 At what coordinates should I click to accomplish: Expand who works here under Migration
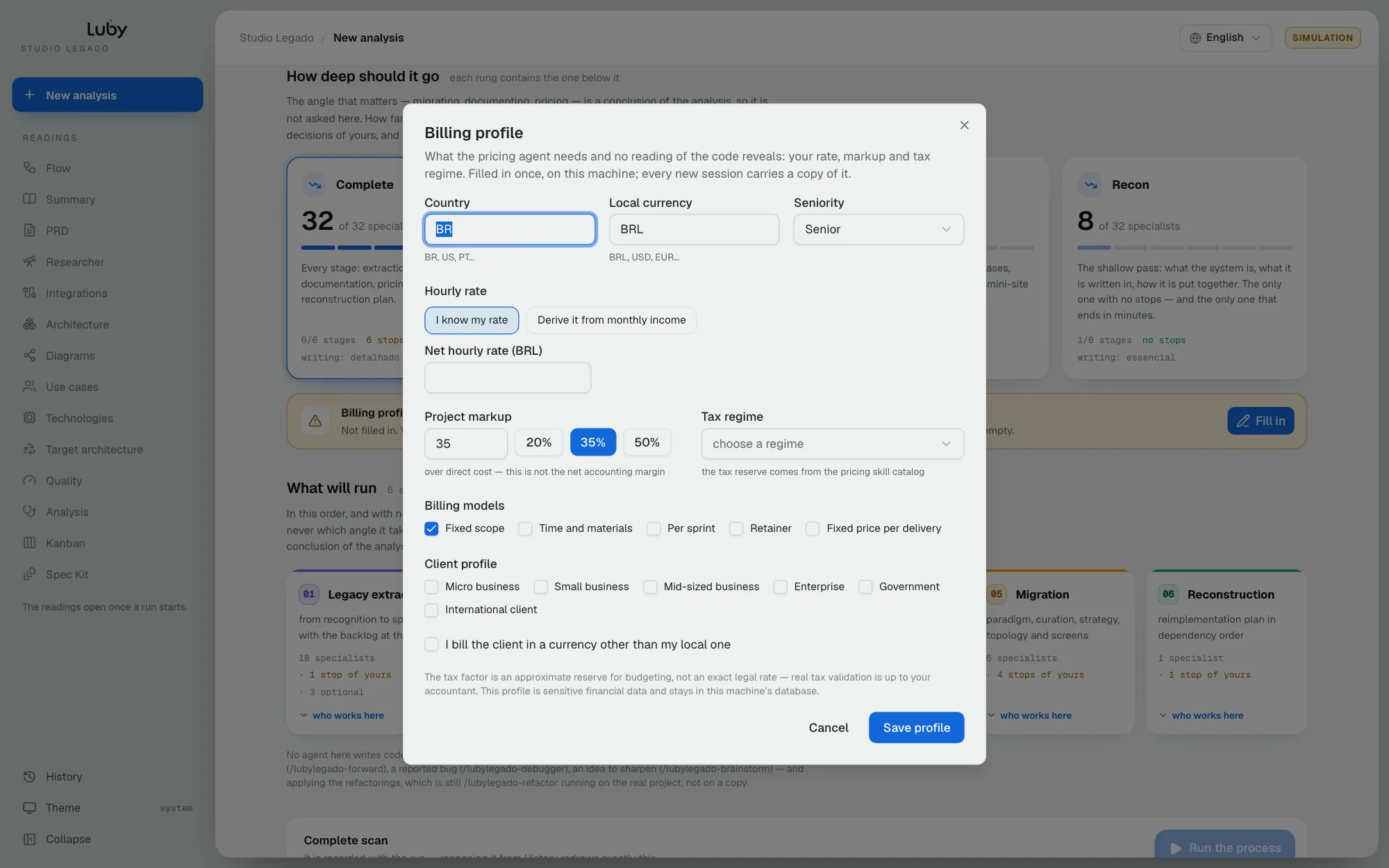(1029, 715)
